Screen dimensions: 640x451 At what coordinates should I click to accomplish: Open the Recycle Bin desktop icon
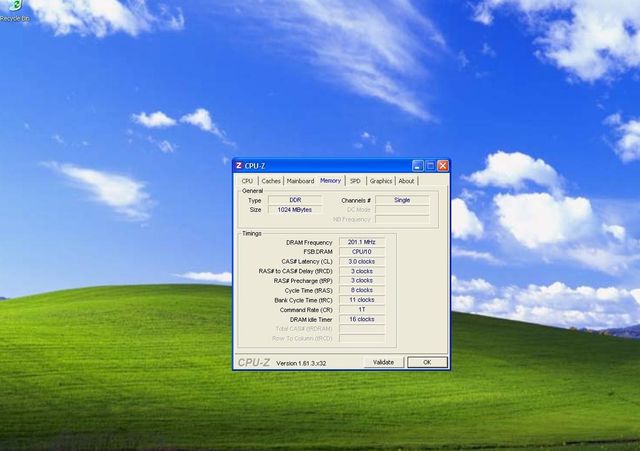pos(15,11)
